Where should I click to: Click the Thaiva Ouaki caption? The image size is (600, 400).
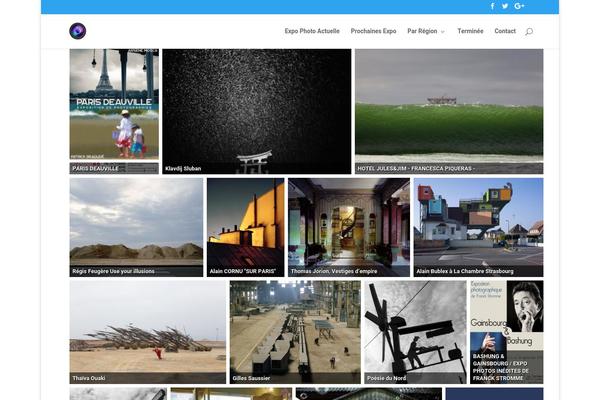point(89,378)
